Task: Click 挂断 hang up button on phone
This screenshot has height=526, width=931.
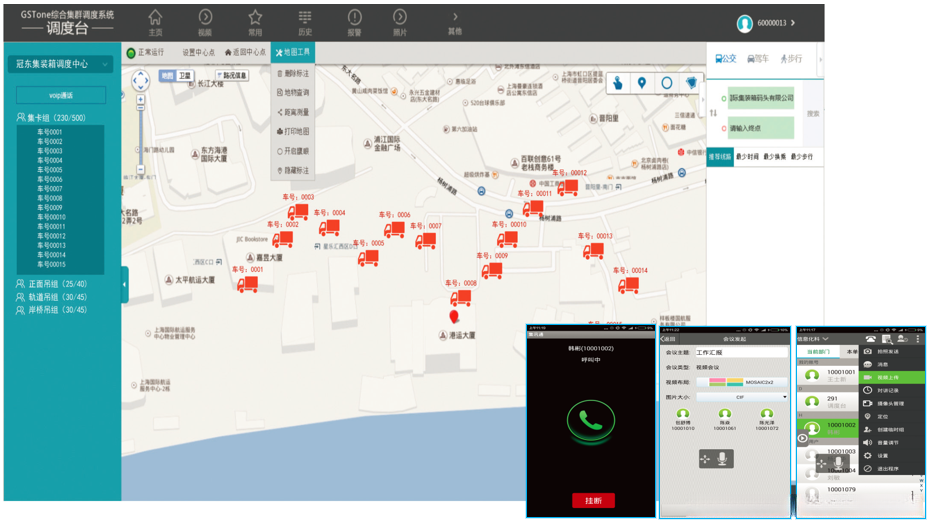Action: click(593, 500)
